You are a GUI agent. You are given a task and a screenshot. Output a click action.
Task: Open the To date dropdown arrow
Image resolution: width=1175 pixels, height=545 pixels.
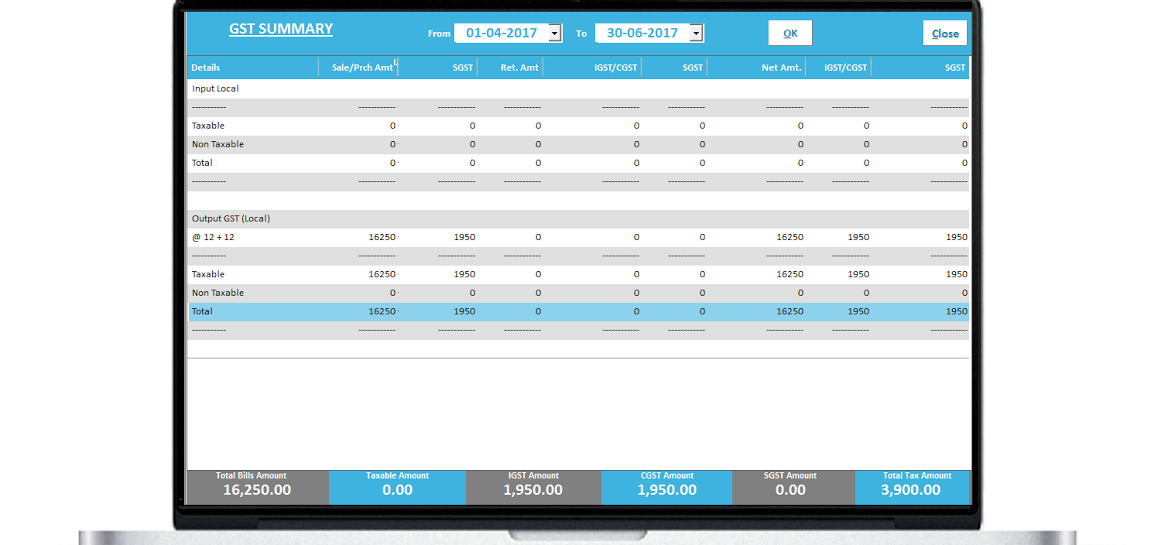pyautogui.click(x=696, y=33)
